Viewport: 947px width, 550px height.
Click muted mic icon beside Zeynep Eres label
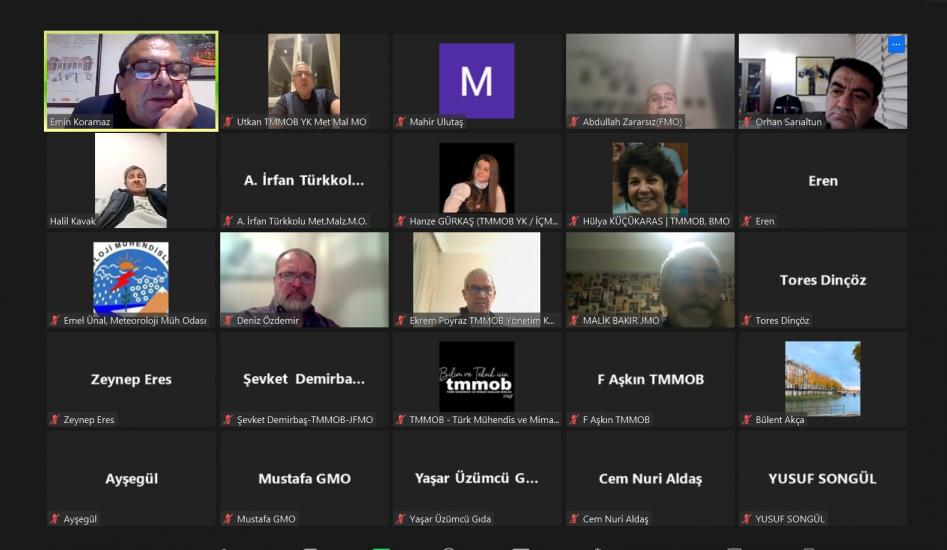click(x=55, y=420)
